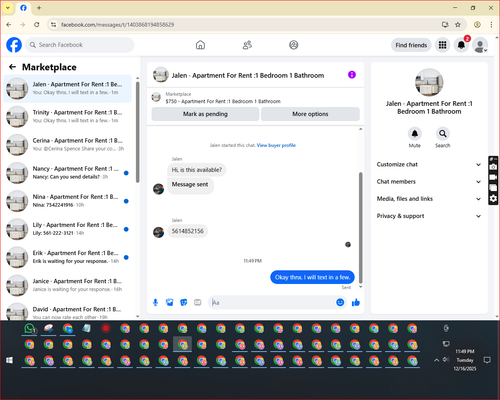The image size is (500, 400).
Task: Focus the Search Facebook field
Action: 80,45
